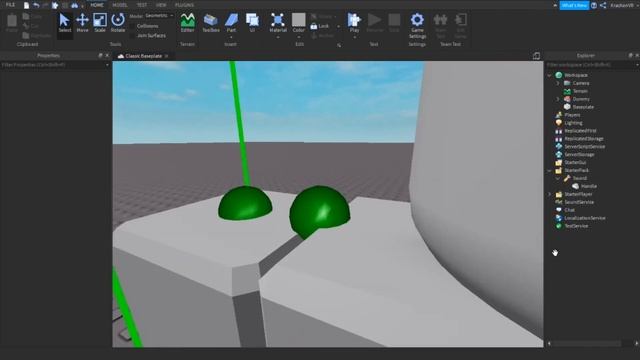Close the Properties panel
640x360 pixels.
pos(107,56)
